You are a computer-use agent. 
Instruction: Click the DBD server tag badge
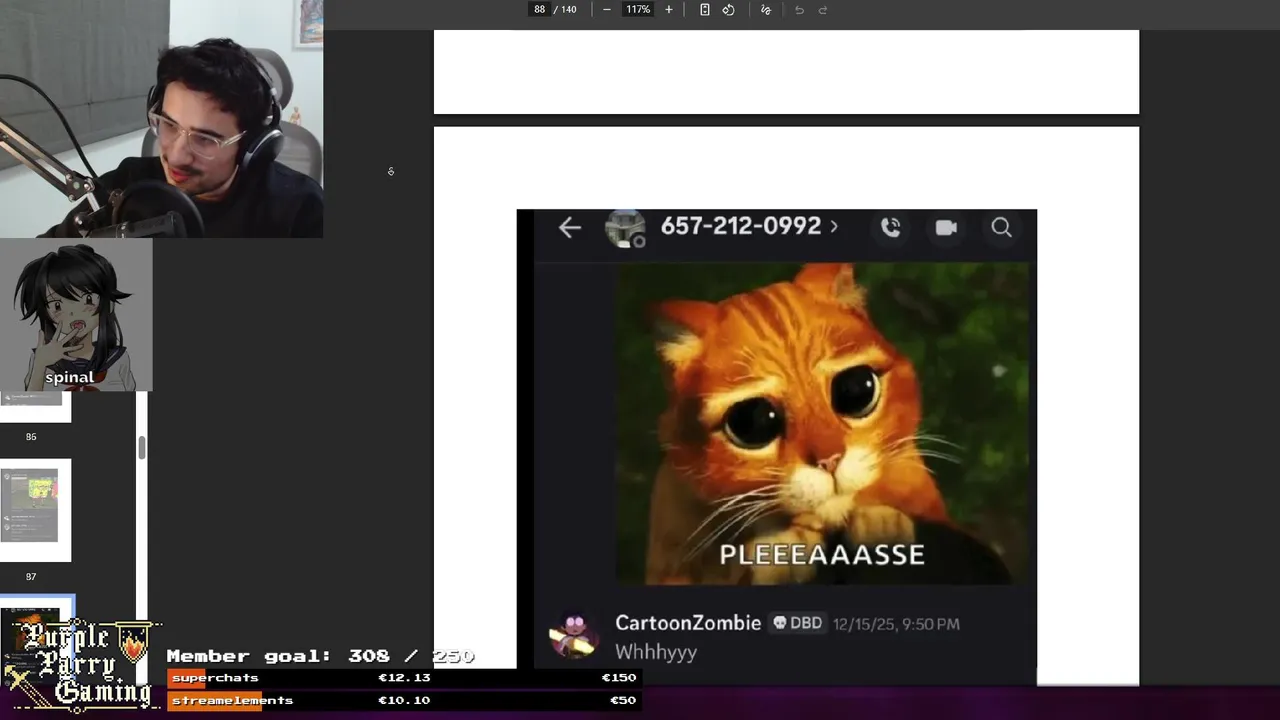coord(798,623)
